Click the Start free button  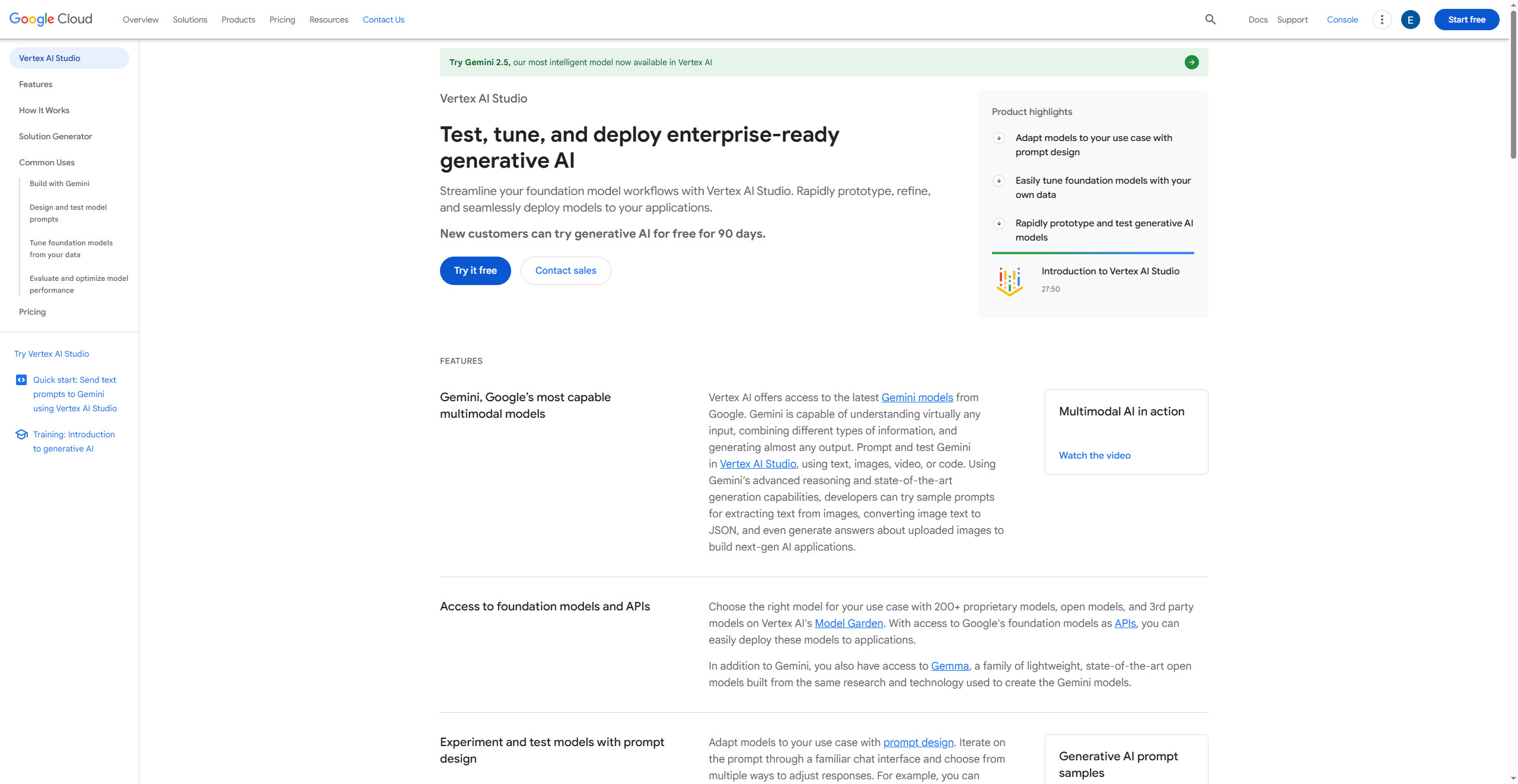pyautogui.click(x=1466, y=20)
